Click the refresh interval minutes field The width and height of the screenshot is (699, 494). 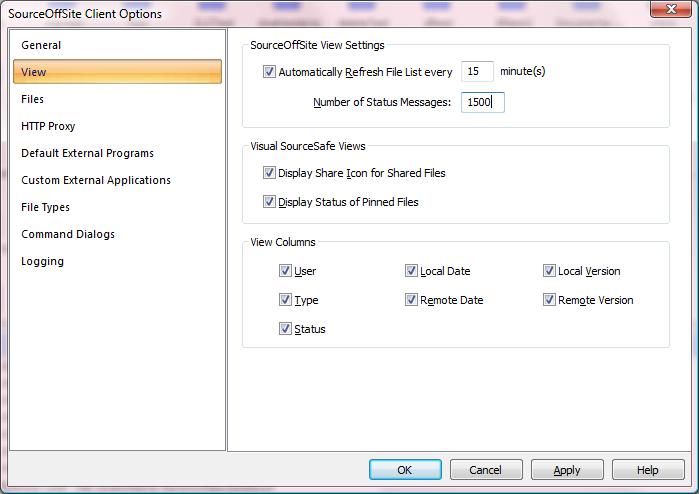[x=477, y=72]
